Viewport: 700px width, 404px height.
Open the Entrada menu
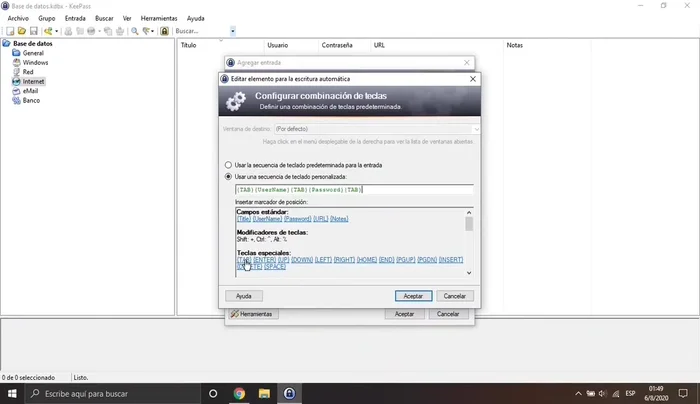pyautogui.click(x=75, y=18)
